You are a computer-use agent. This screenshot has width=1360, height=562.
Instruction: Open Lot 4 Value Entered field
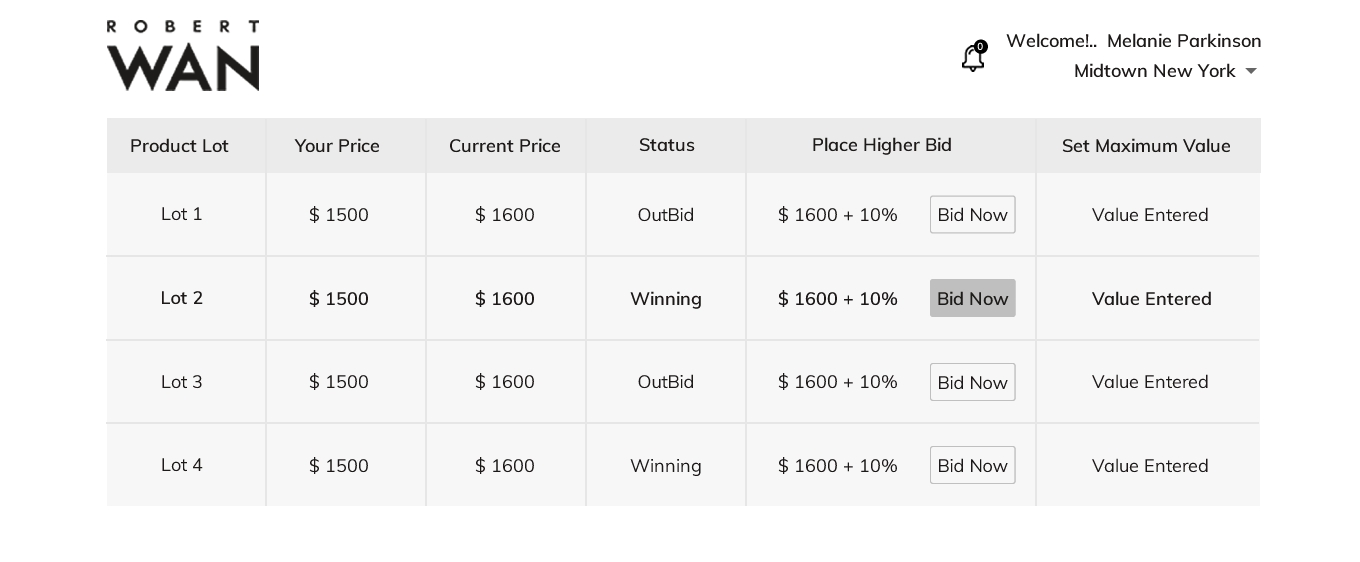[1150, 466]
